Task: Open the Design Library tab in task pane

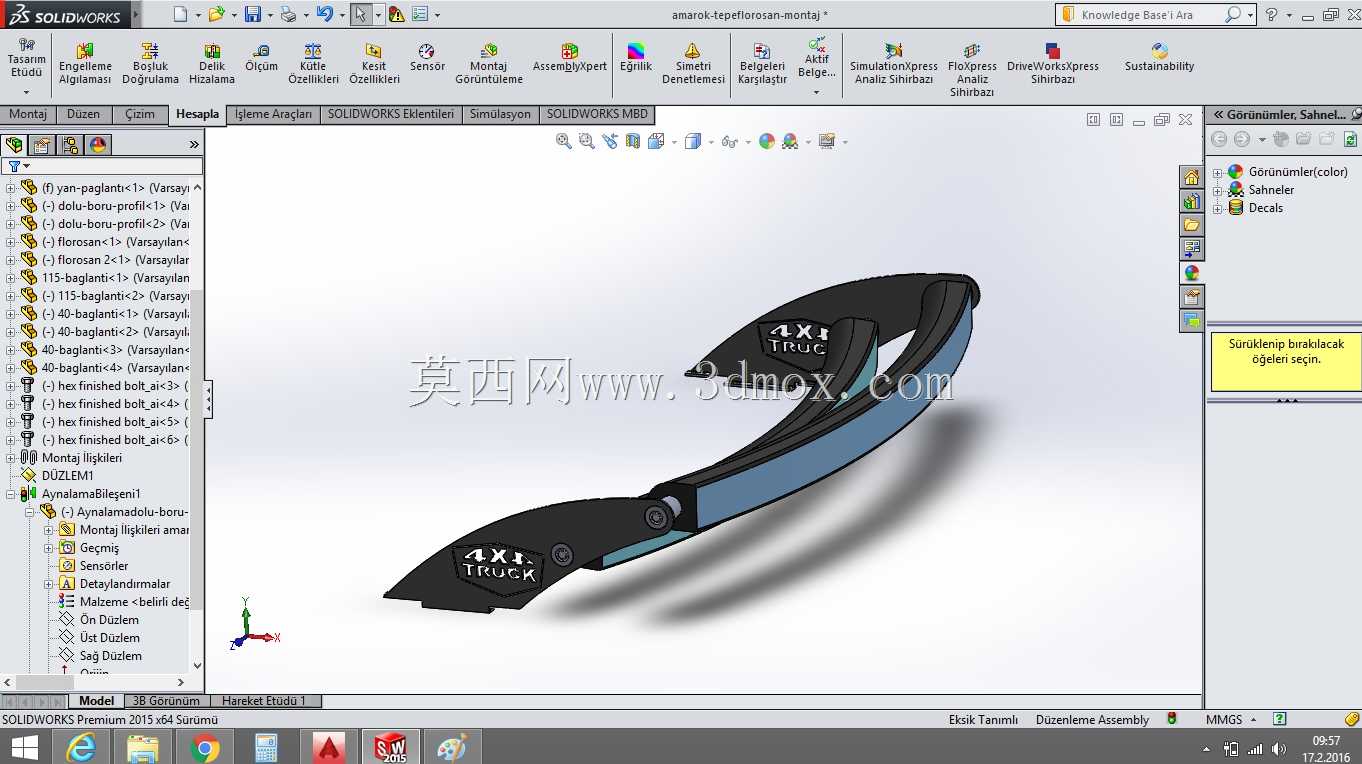Action: [1191, 201]
